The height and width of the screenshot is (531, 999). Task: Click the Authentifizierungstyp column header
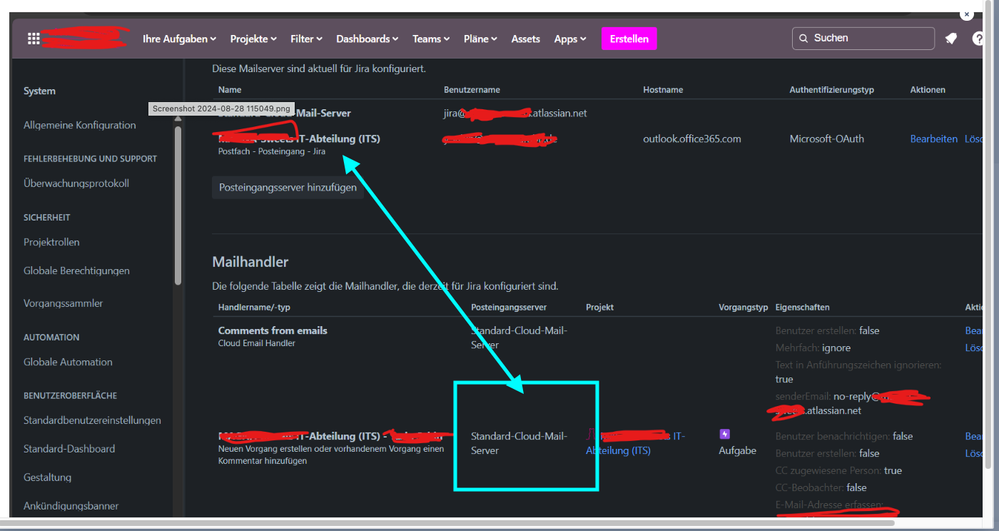pos(831,90)
